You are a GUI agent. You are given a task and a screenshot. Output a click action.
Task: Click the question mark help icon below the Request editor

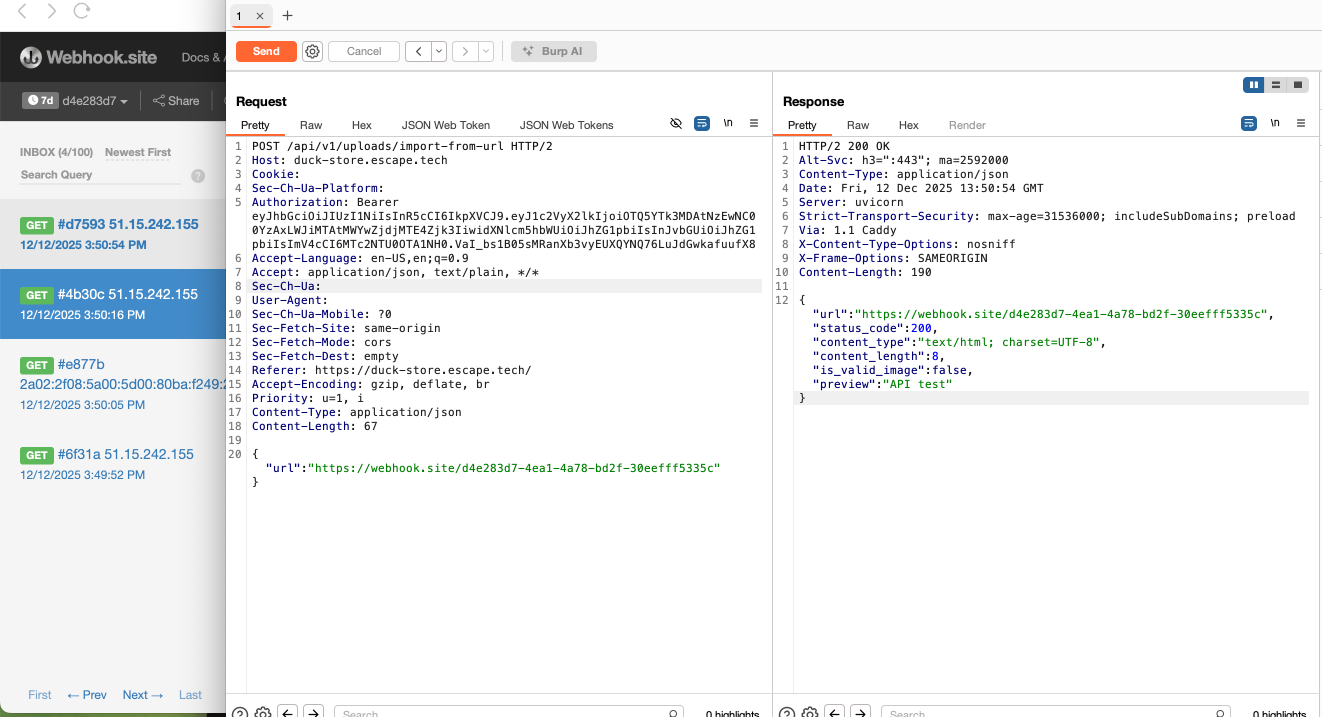point(239,712)
